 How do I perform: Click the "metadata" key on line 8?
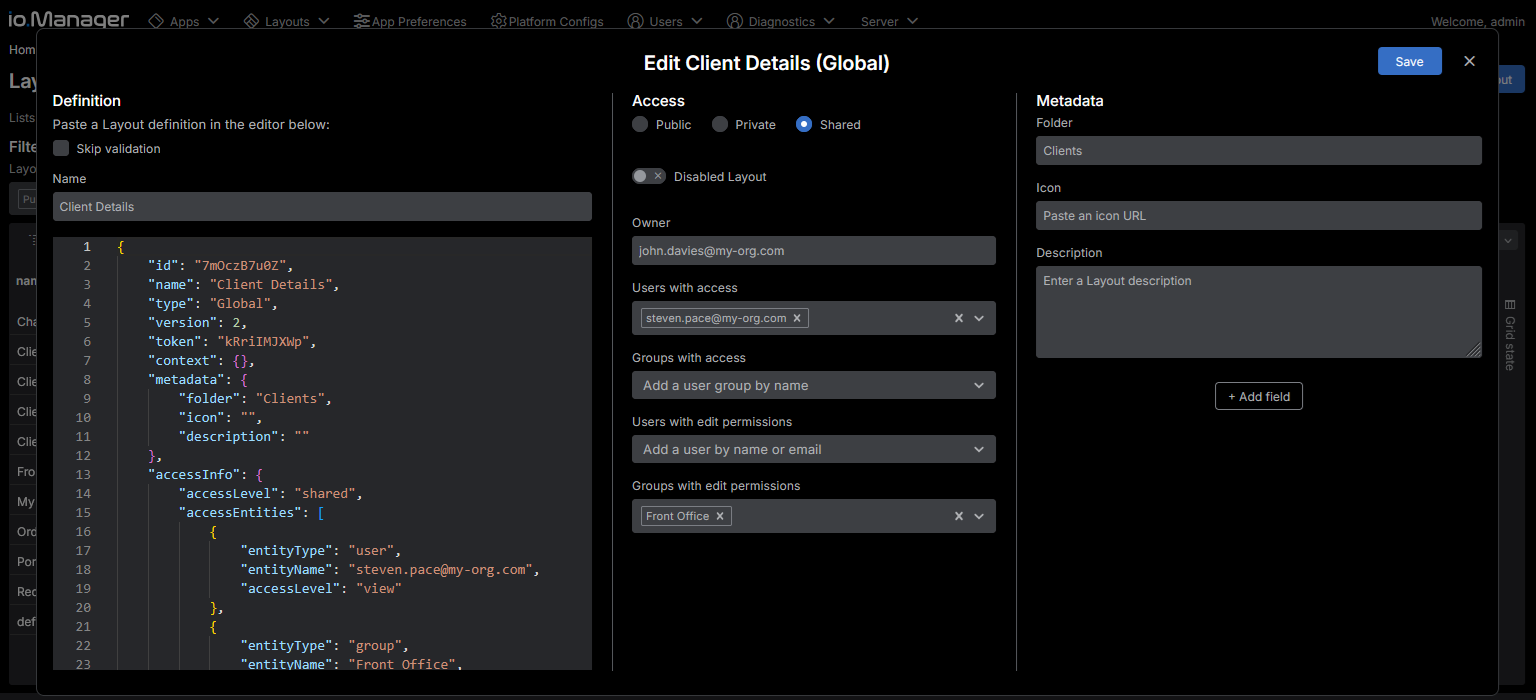click(x=187, y=379)
